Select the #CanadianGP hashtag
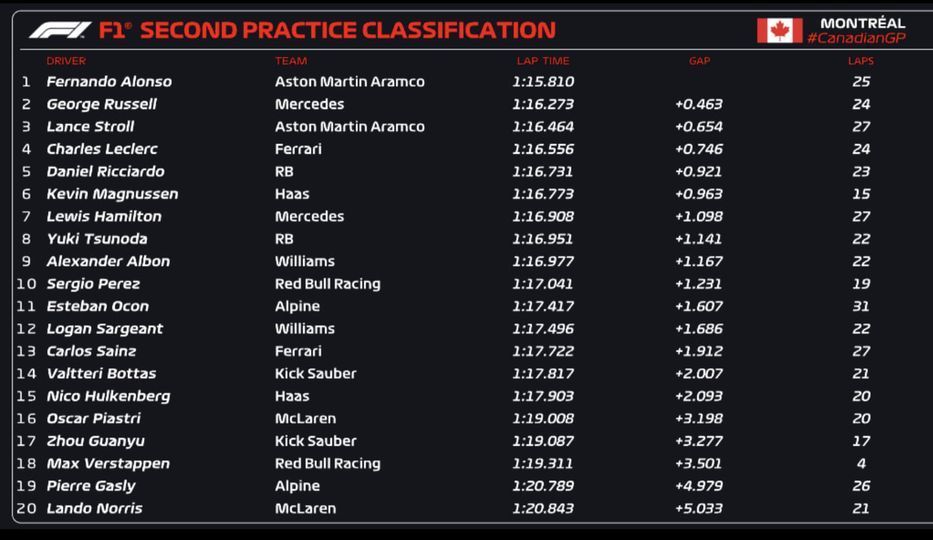This screenshot has height=540, width=933. tap(856, 38)
